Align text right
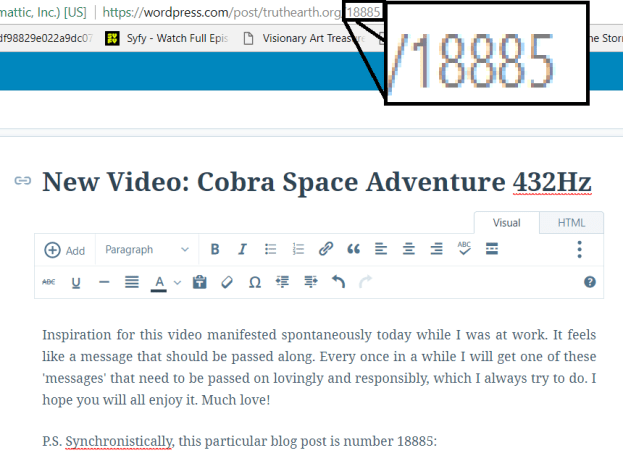The height and width of the screenshot is (453, 623). [x=436, y=250]
